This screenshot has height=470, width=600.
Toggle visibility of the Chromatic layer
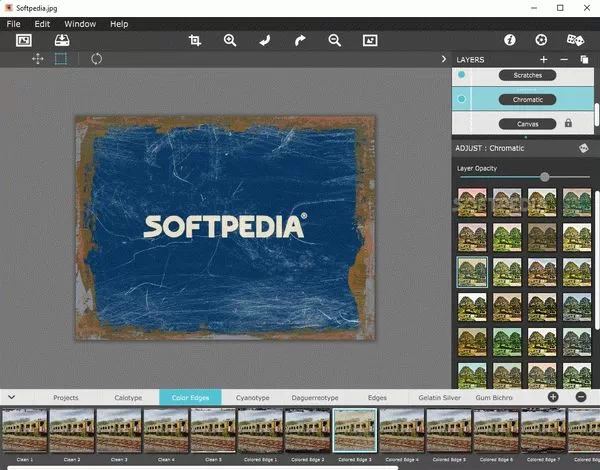461,99
